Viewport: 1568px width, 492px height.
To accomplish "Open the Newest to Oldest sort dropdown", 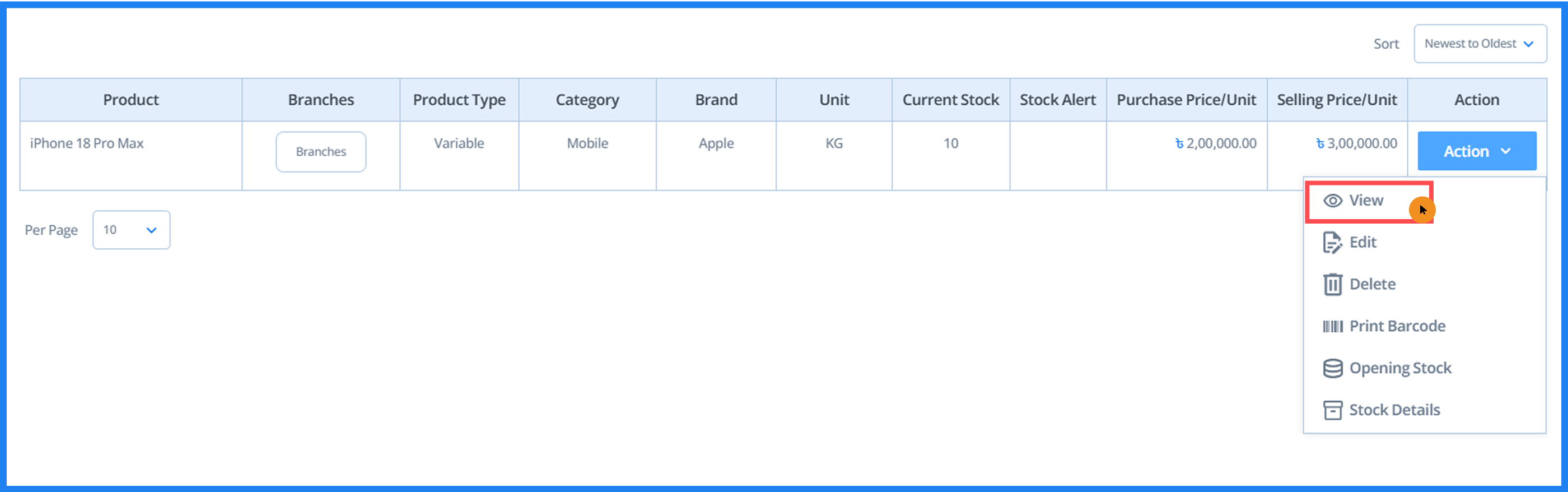I will 1479,44.
